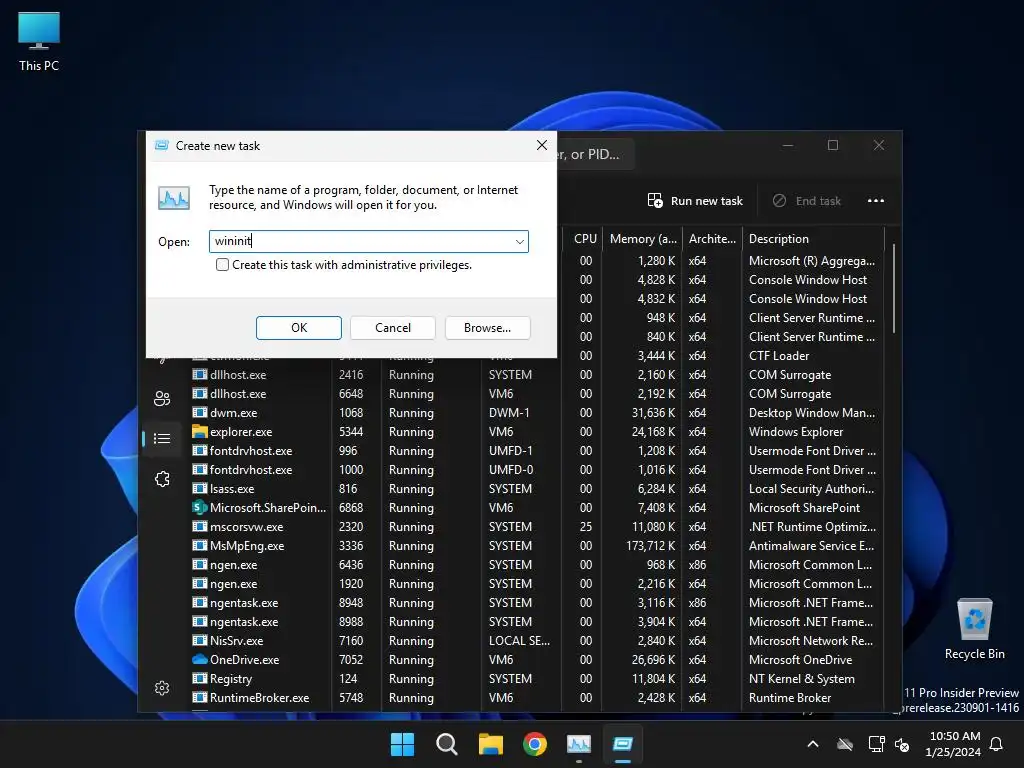Click OK in Create new task
This screenshot has height=768, width=1024.
point(298,328)
